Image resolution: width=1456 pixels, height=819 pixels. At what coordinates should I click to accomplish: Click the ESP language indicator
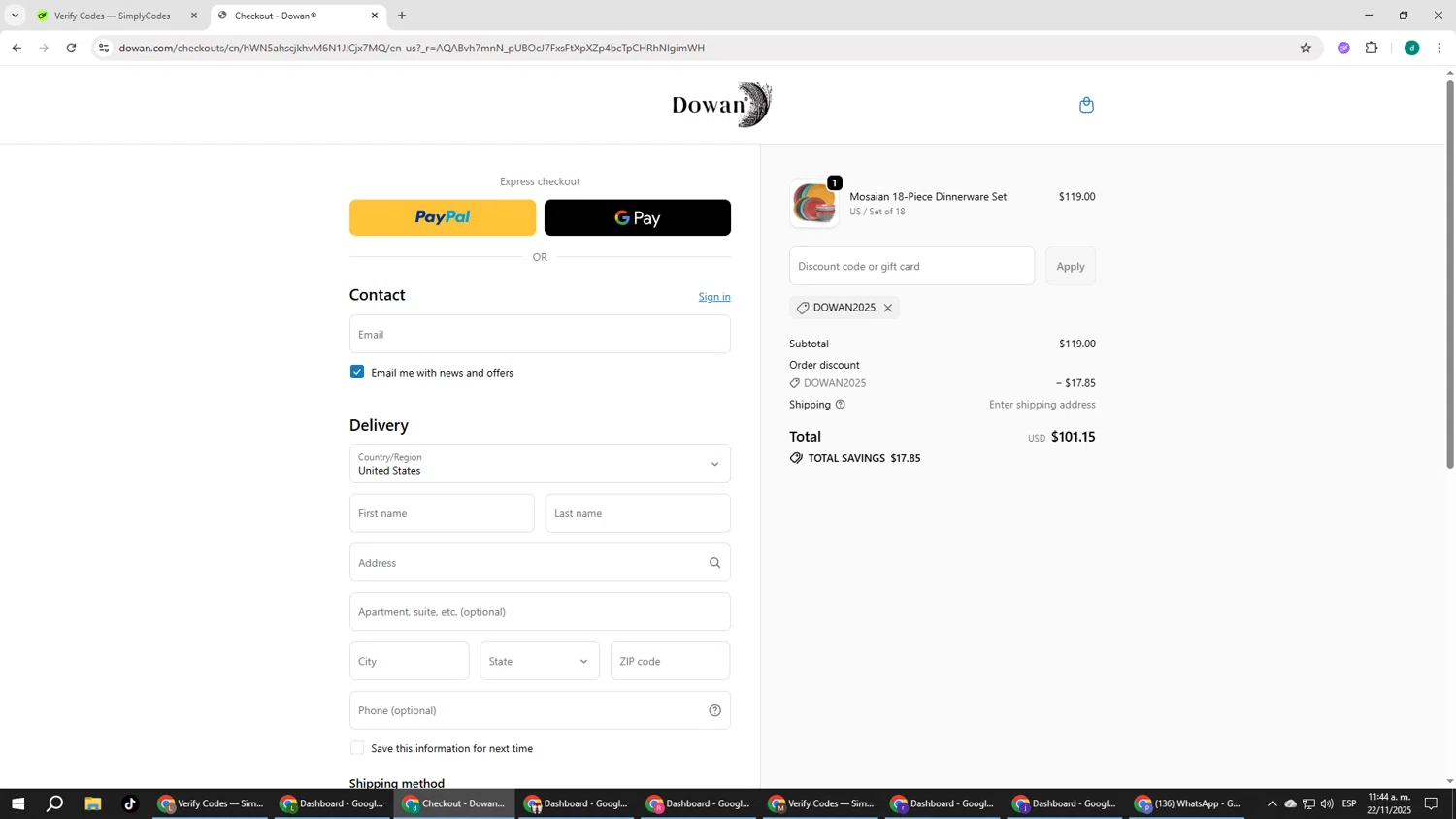1349,803
